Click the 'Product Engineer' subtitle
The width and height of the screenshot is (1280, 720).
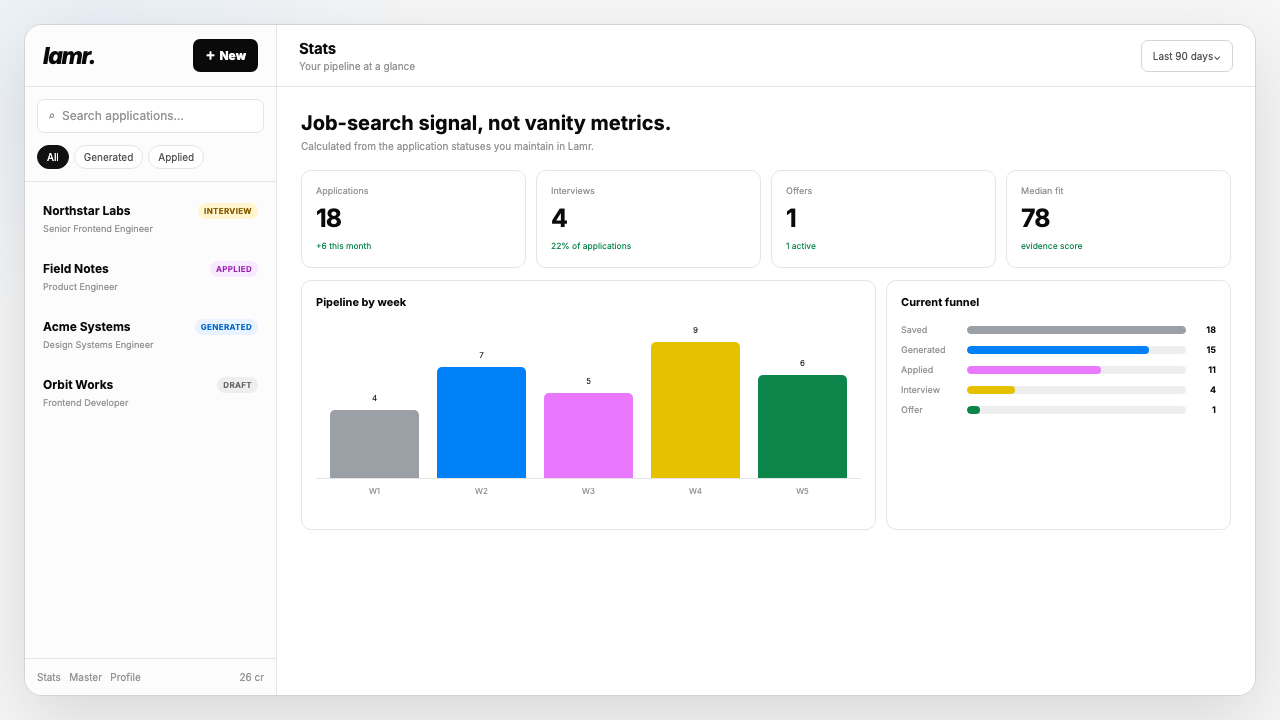coord(80,287)
